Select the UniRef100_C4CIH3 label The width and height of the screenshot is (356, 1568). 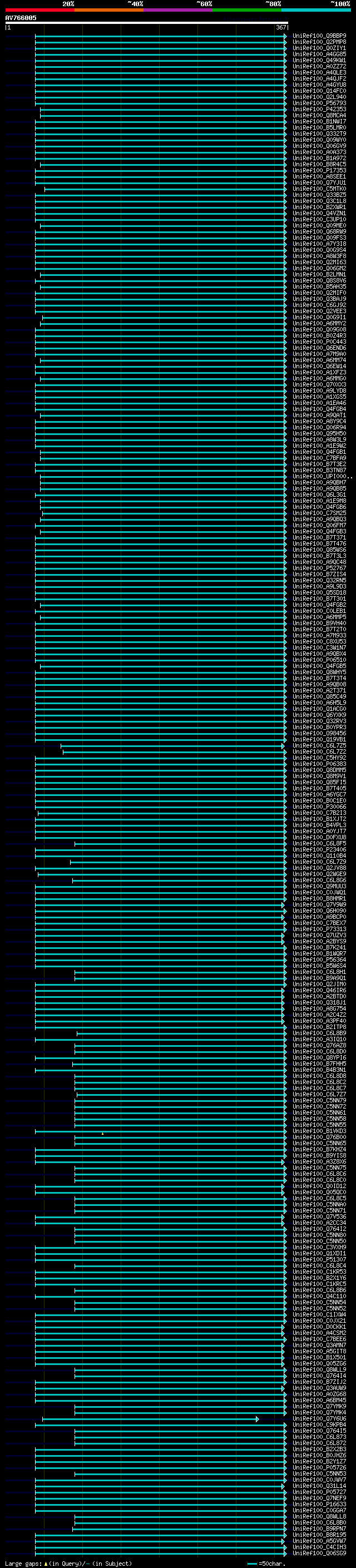click(319, 1547)
